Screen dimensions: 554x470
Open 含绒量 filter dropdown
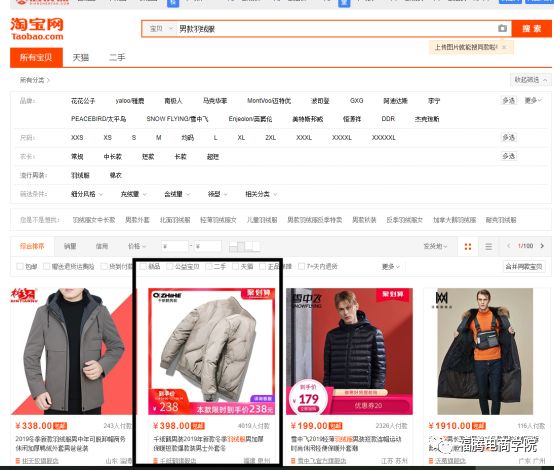[177, 194]
